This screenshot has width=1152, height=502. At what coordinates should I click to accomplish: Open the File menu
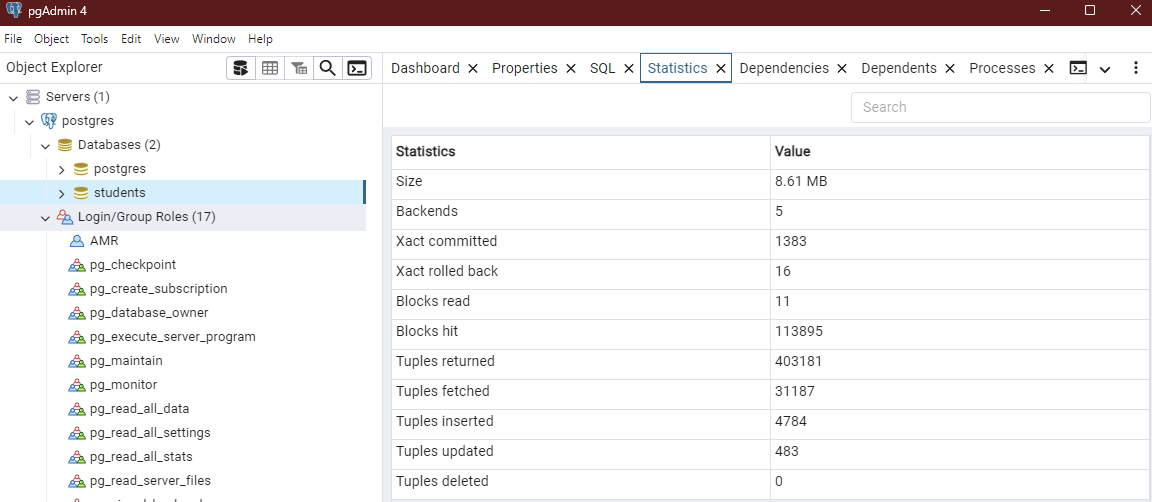click(x=13, y=39)
